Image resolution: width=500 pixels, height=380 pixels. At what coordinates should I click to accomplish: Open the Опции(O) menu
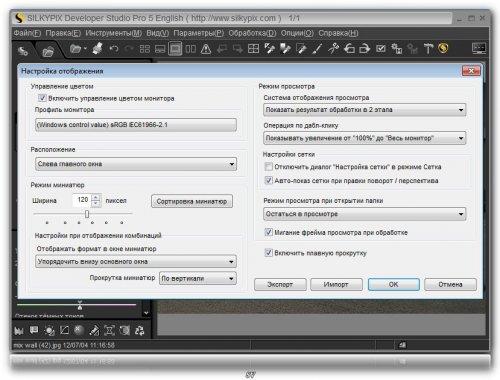[297, 33]
